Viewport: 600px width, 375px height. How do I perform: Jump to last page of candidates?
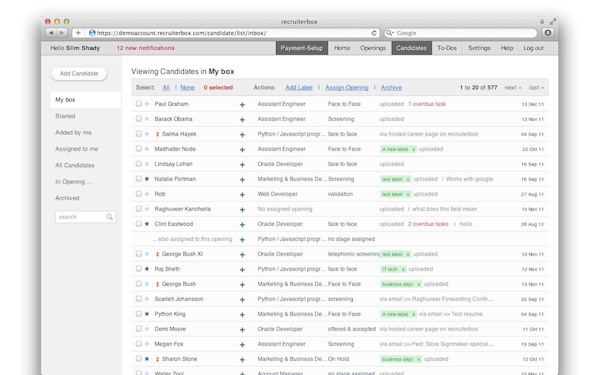tap(536, 88)
